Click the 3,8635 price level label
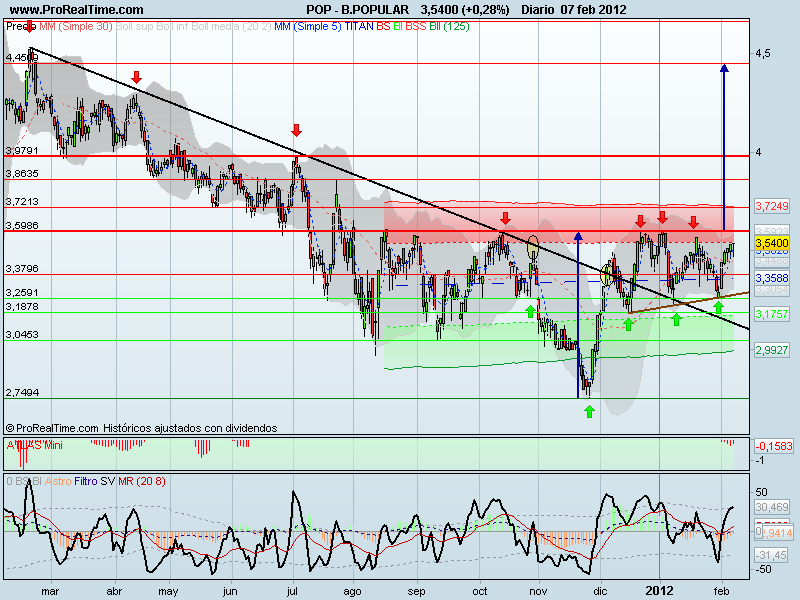Viewport: 800px width, 600px height. pyautogui.click(x=21, y=173)
